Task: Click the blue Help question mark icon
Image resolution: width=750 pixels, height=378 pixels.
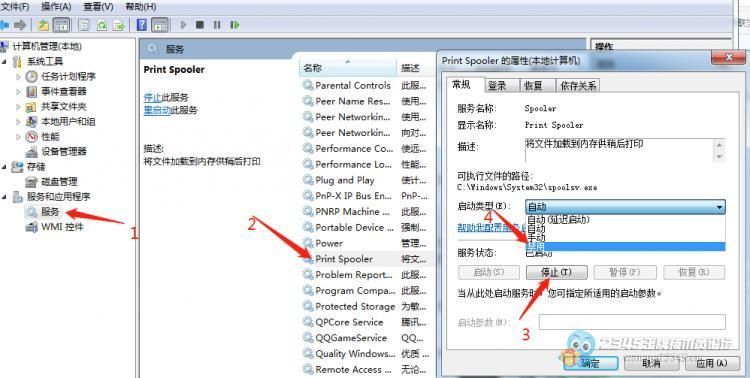Action: [x=142, y=25]
